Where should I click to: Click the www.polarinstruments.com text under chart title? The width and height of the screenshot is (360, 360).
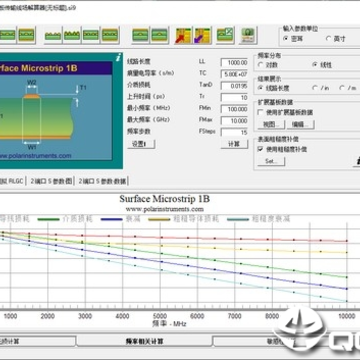(165, 209)
